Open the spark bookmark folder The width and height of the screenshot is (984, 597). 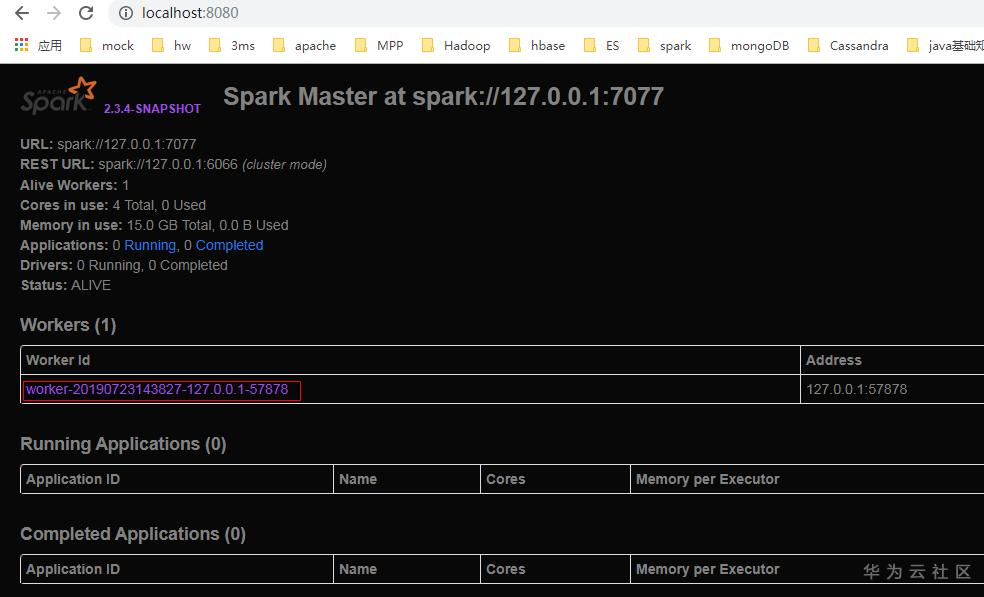pyautogui.click(x=665, y=45)
